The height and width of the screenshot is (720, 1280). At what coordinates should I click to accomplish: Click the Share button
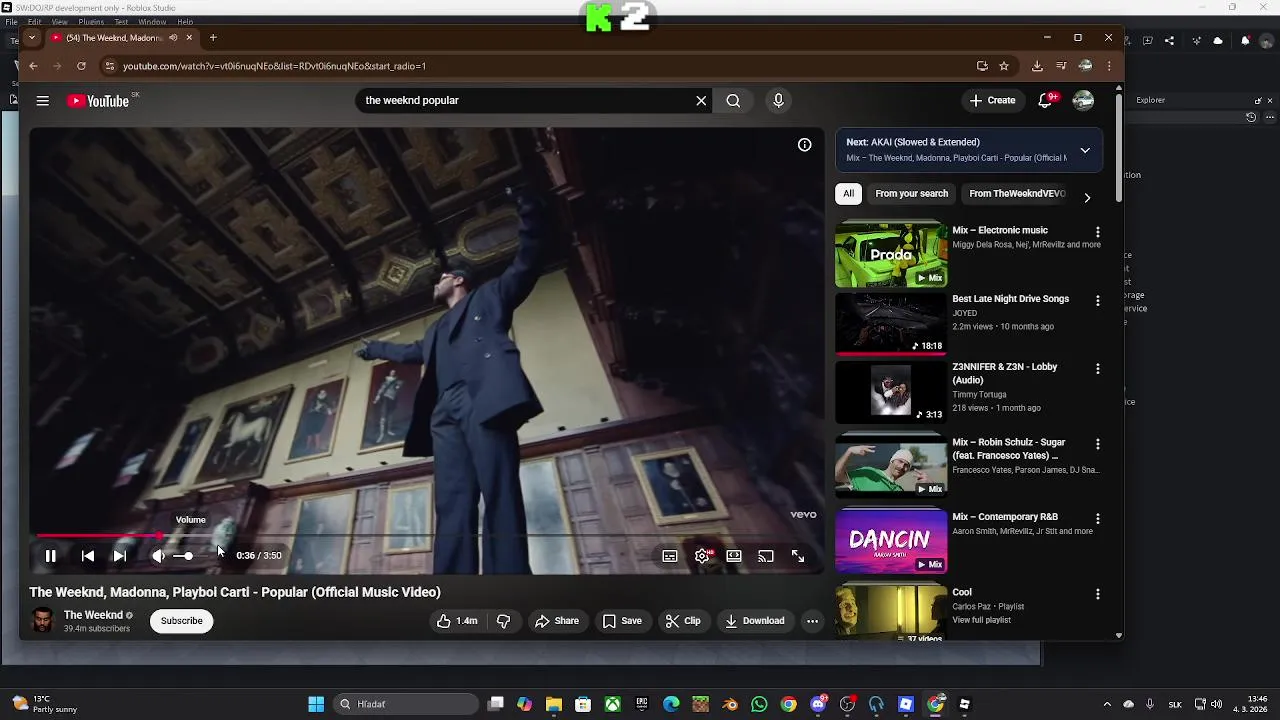click(x=556, y=621)
